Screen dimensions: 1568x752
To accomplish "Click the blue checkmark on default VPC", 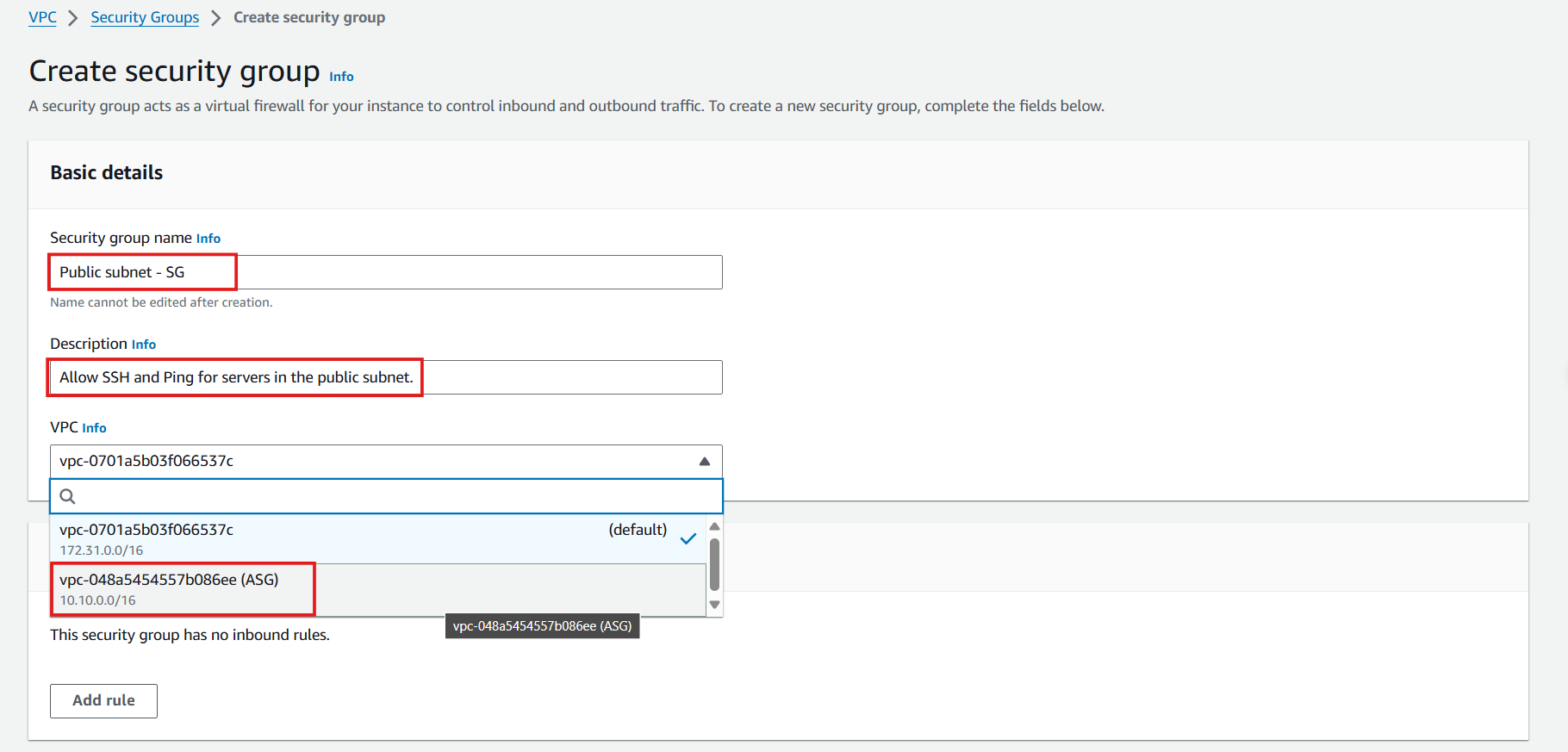I will [x=688, y=539].
